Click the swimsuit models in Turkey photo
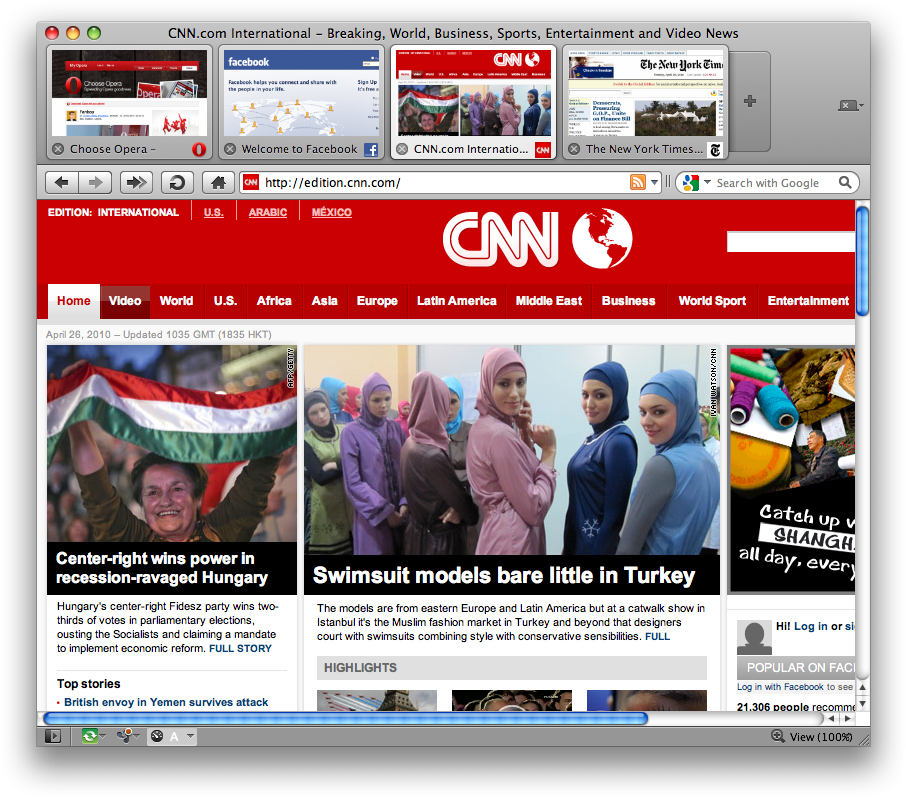 (511, 450)
